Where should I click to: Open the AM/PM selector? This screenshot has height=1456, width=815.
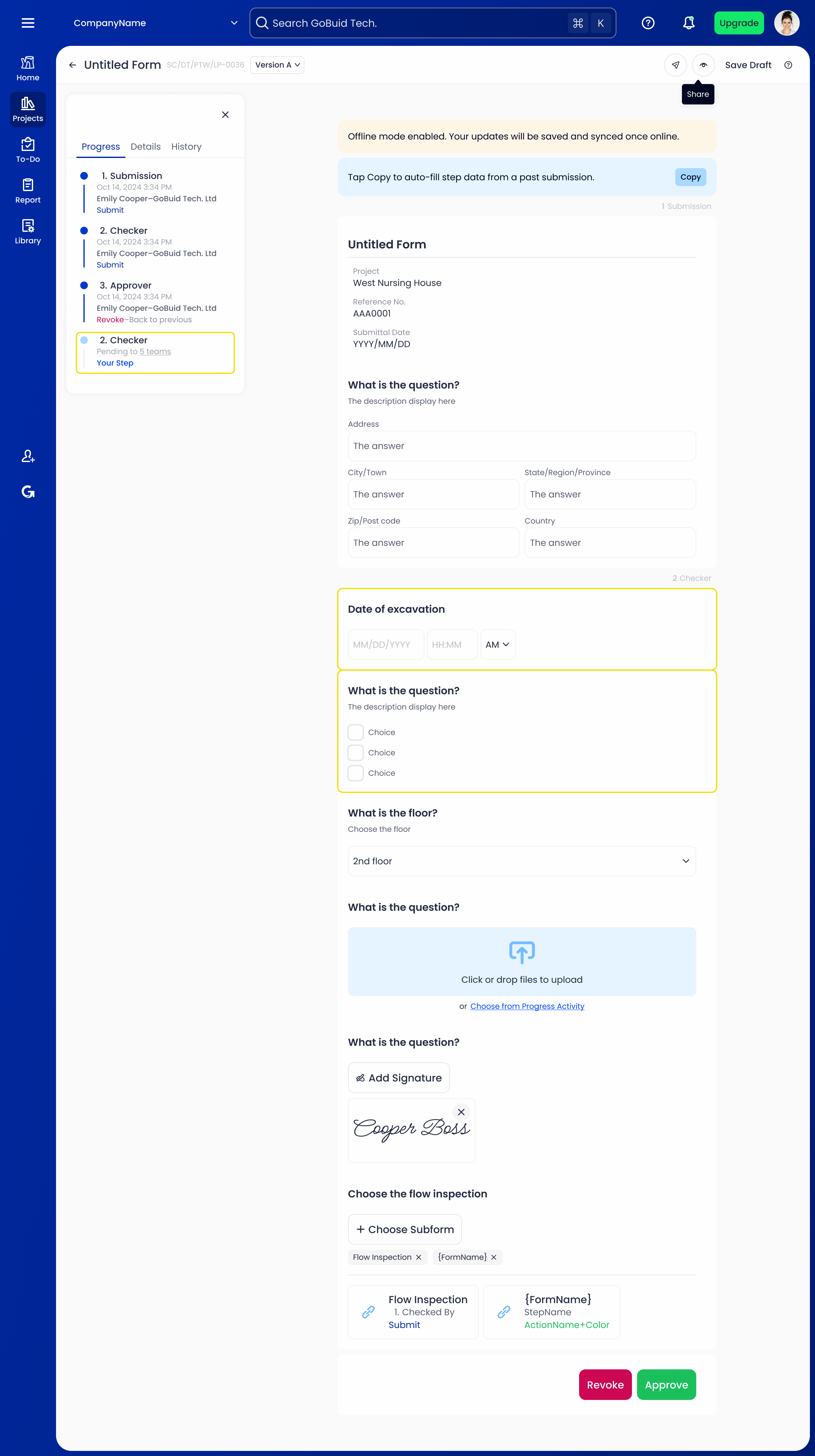tap(498, 645)
